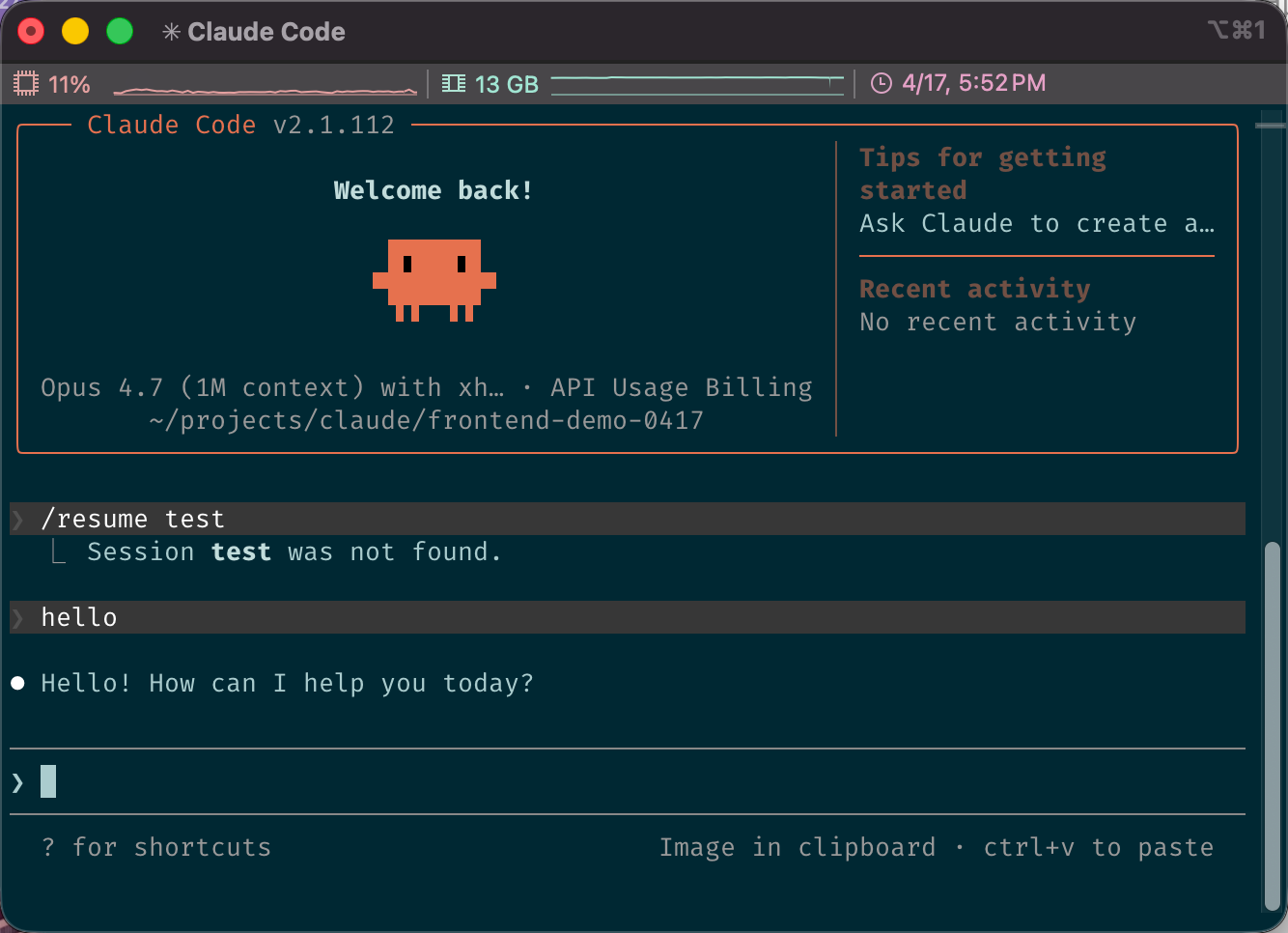Maximize the terminal with the green button
This screenshot has height=933, width=1288.
(120, 32)
